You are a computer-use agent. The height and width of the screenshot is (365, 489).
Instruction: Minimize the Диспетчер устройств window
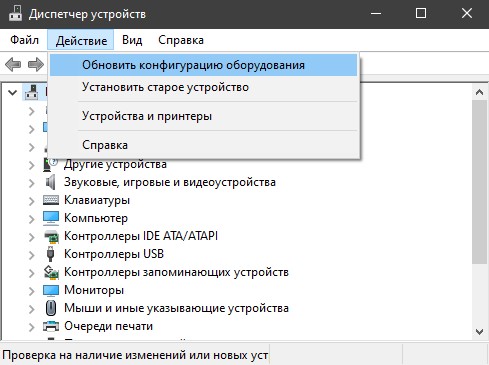[x=376, y=14]
